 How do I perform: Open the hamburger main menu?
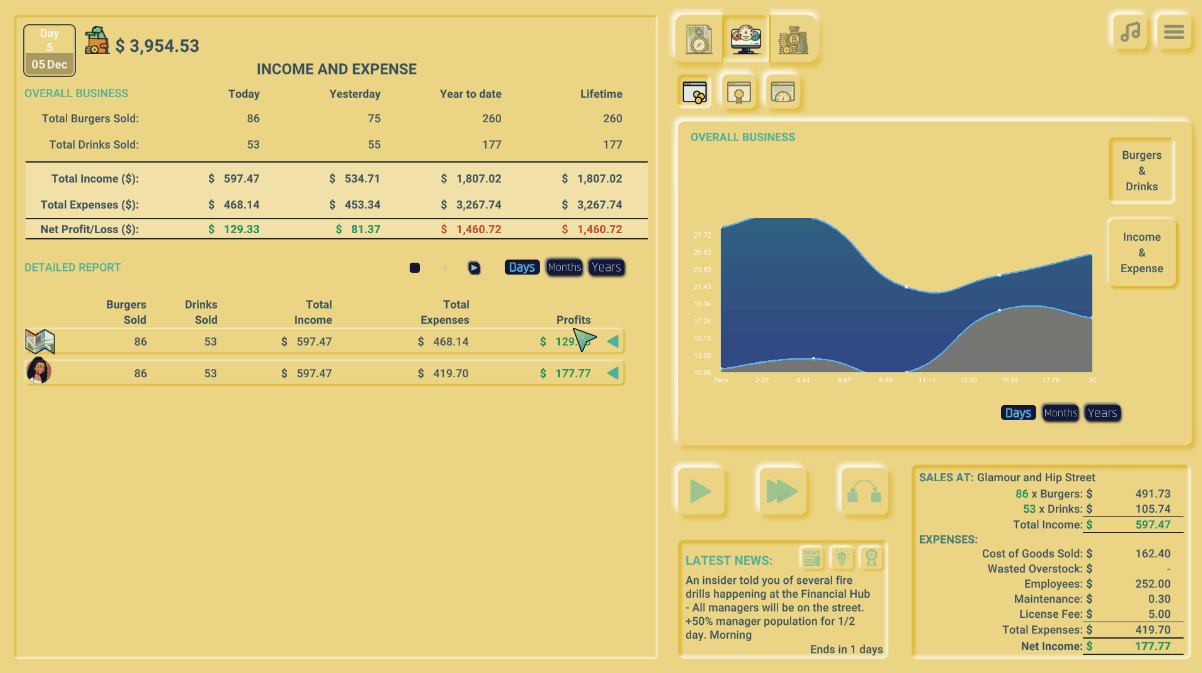tap(1173, 31)
